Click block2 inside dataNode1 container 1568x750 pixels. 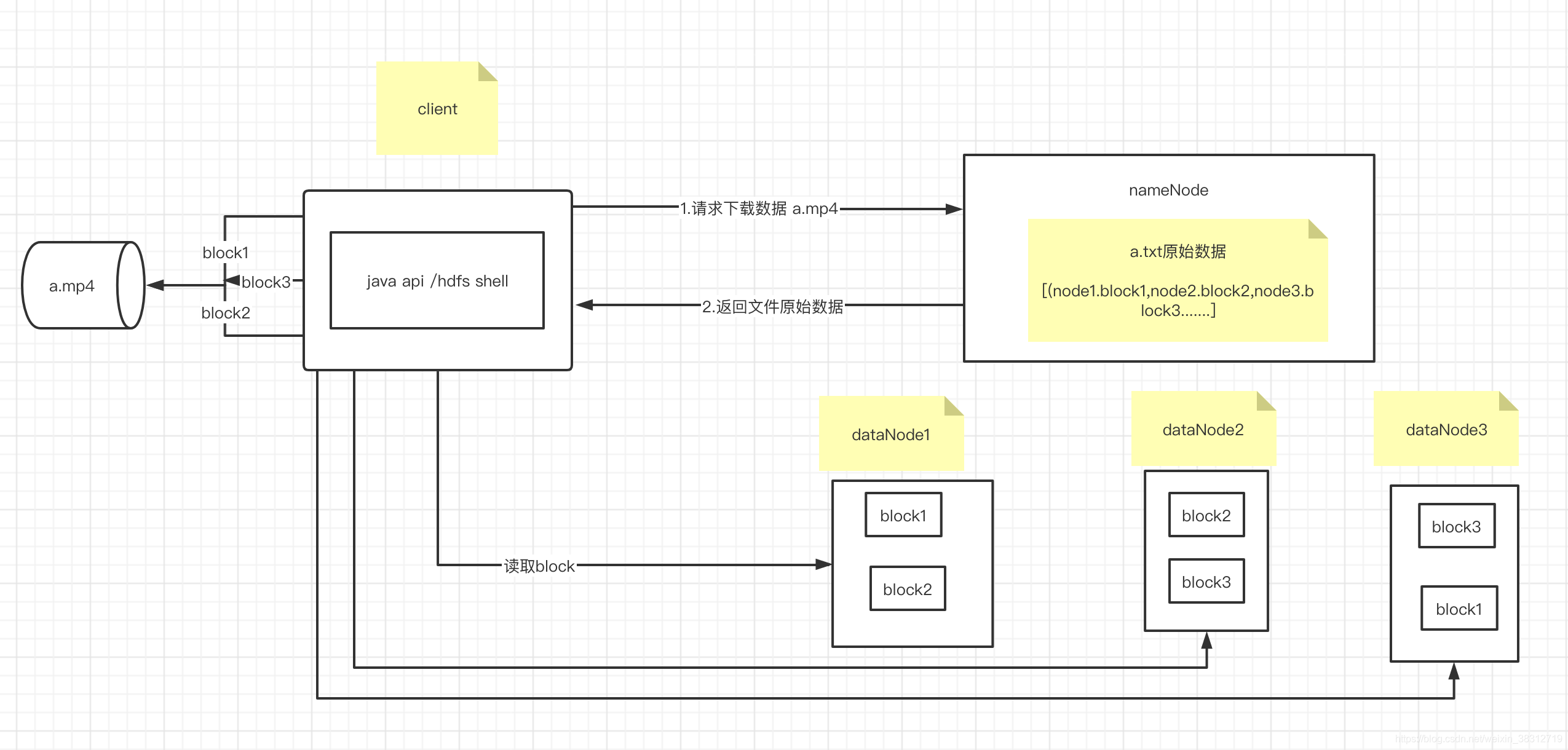(x=908, y=589)
